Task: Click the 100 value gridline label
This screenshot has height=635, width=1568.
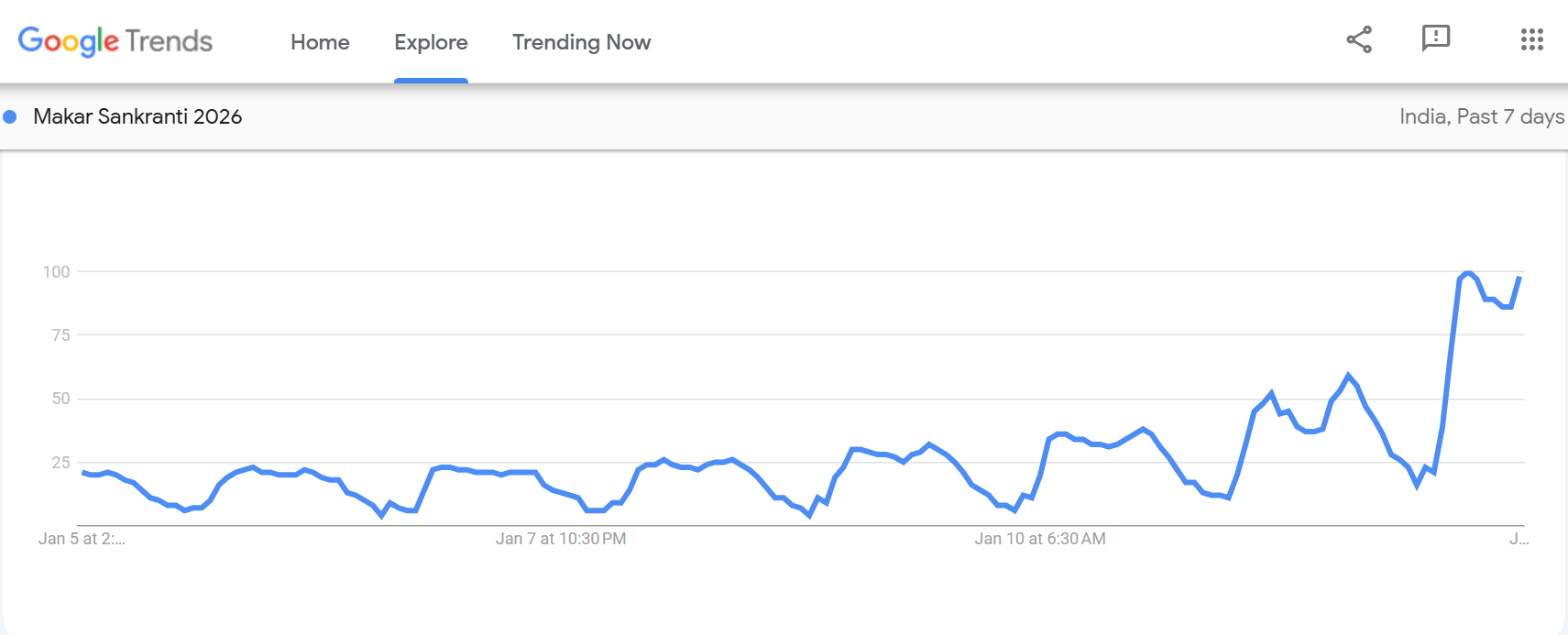Action: 58,271
